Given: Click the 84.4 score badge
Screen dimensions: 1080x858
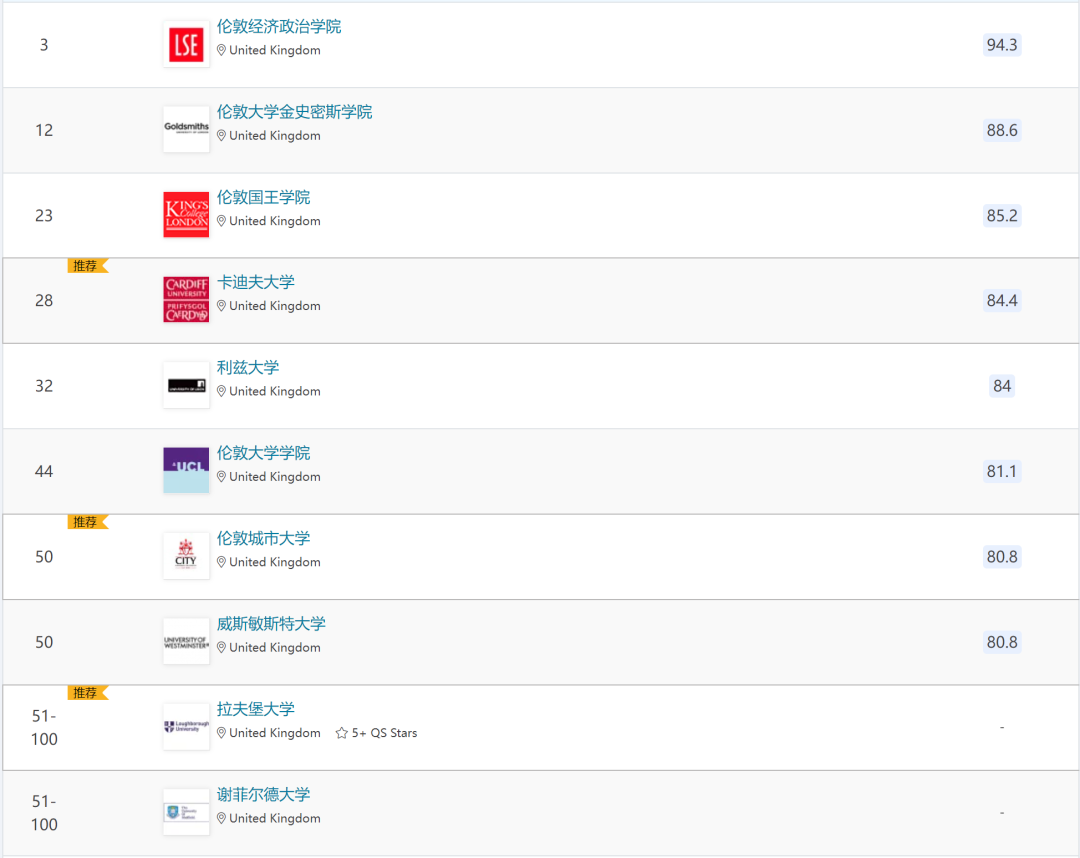Looking at the screenshot, I should tap(1001, 300).
